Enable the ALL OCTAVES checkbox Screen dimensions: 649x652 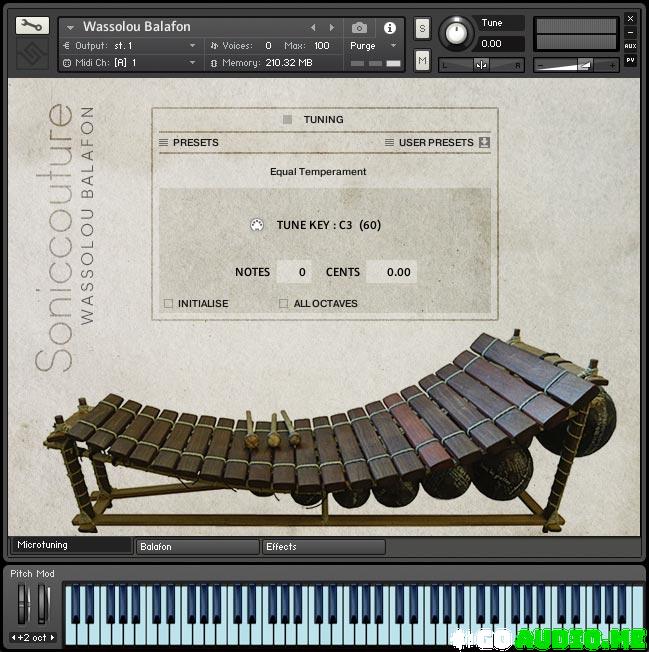(284, 304)
